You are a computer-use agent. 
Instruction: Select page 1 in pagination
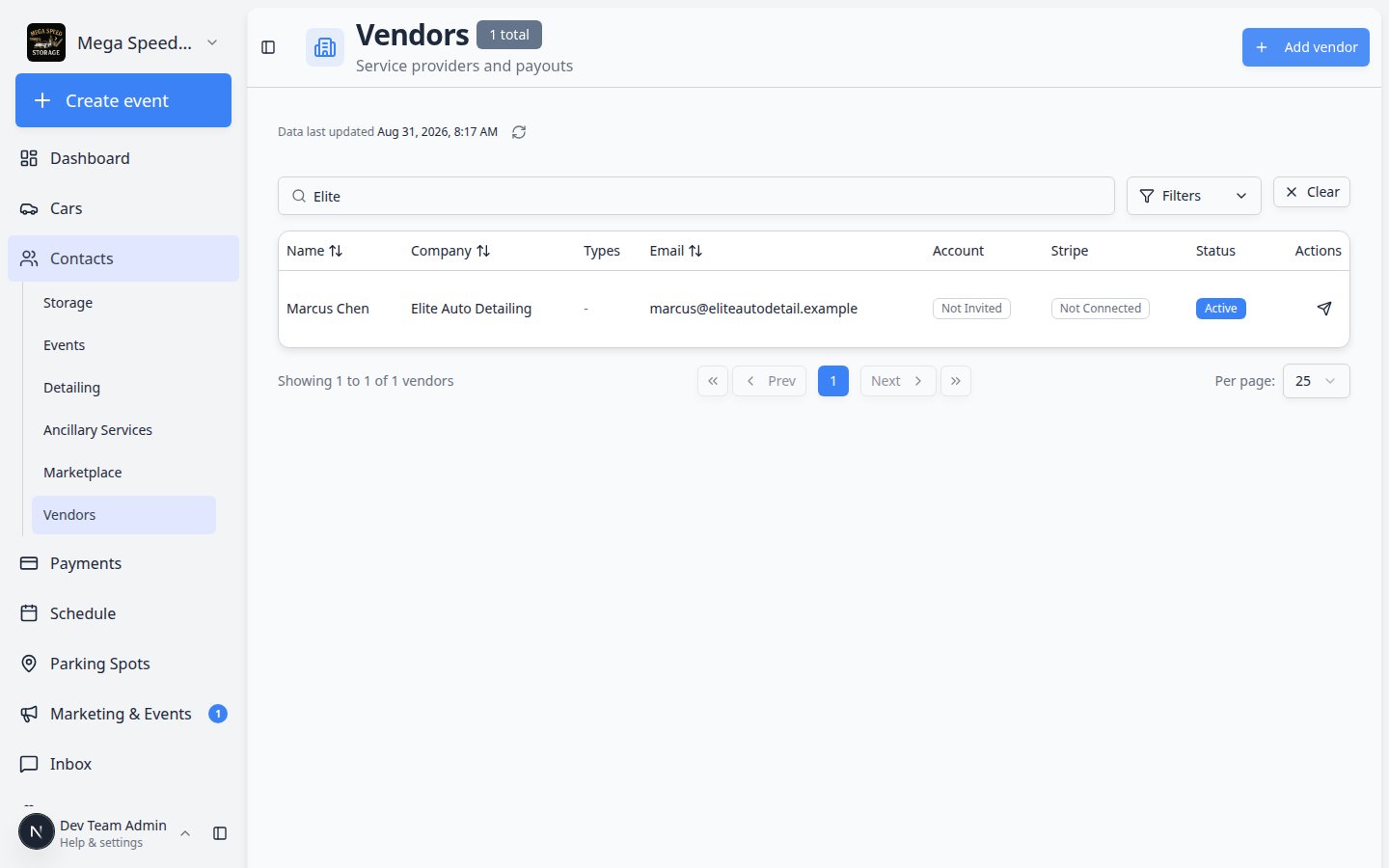coord(833,381)
